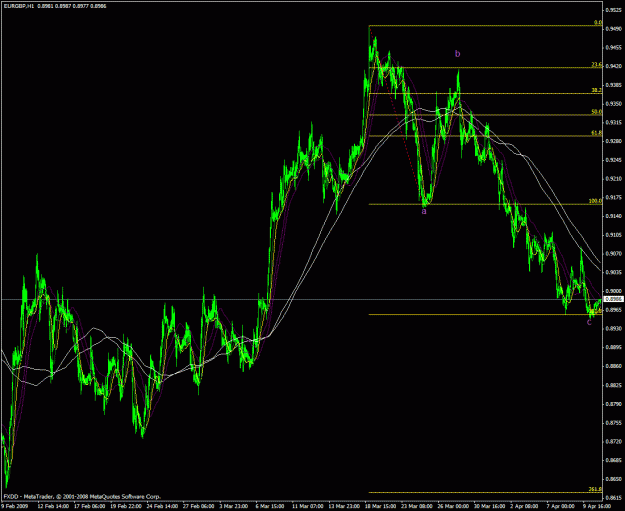Click the 261.8 Fibonacci level label

[x=596, y=489]
